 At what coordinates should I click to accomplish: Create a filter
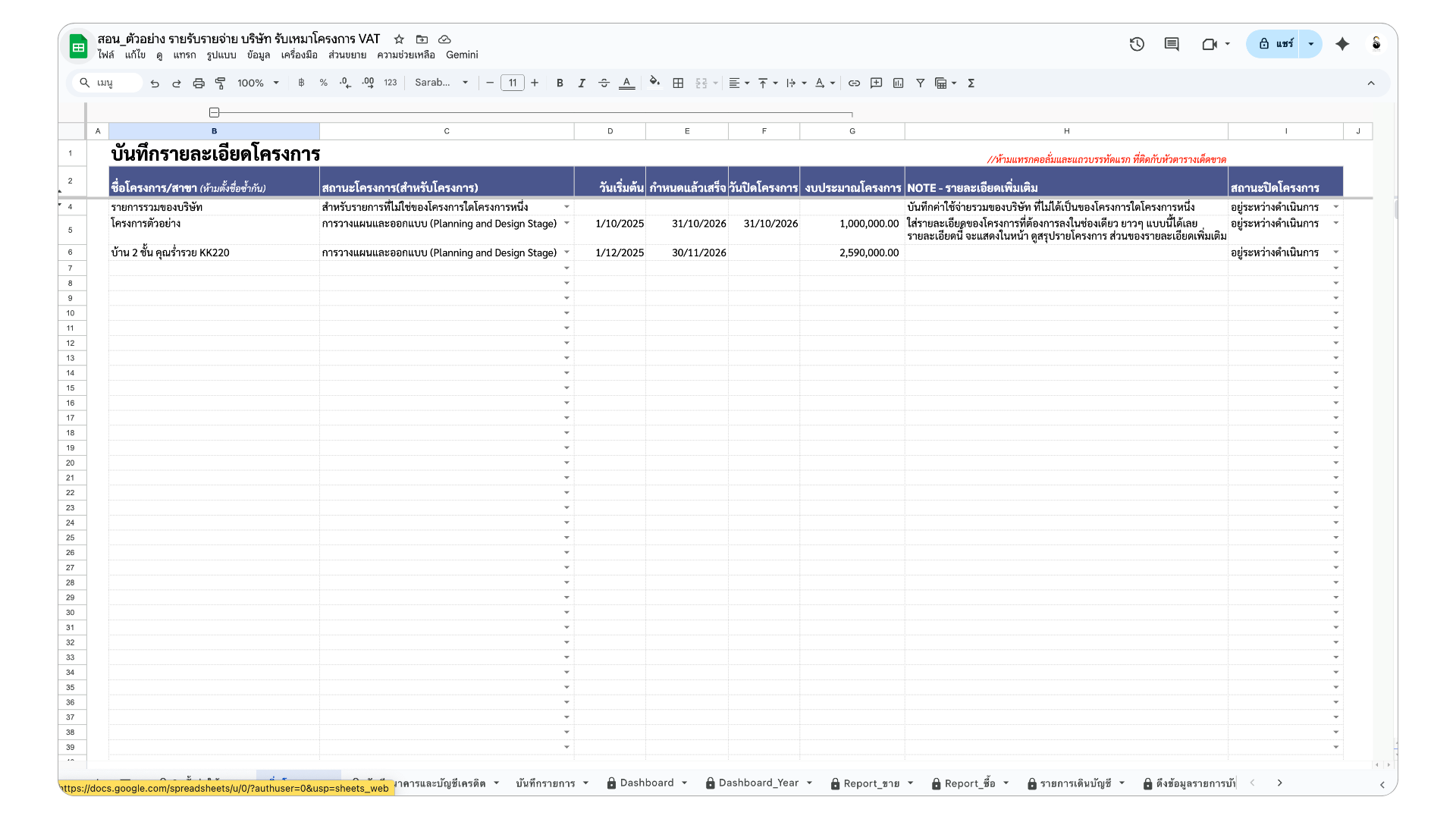tap(920, 83)
